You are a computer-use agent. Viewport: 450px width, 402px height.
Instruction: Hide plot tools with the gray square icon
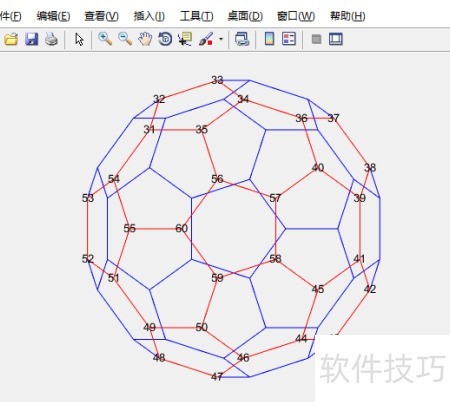[x=316, y=39]
